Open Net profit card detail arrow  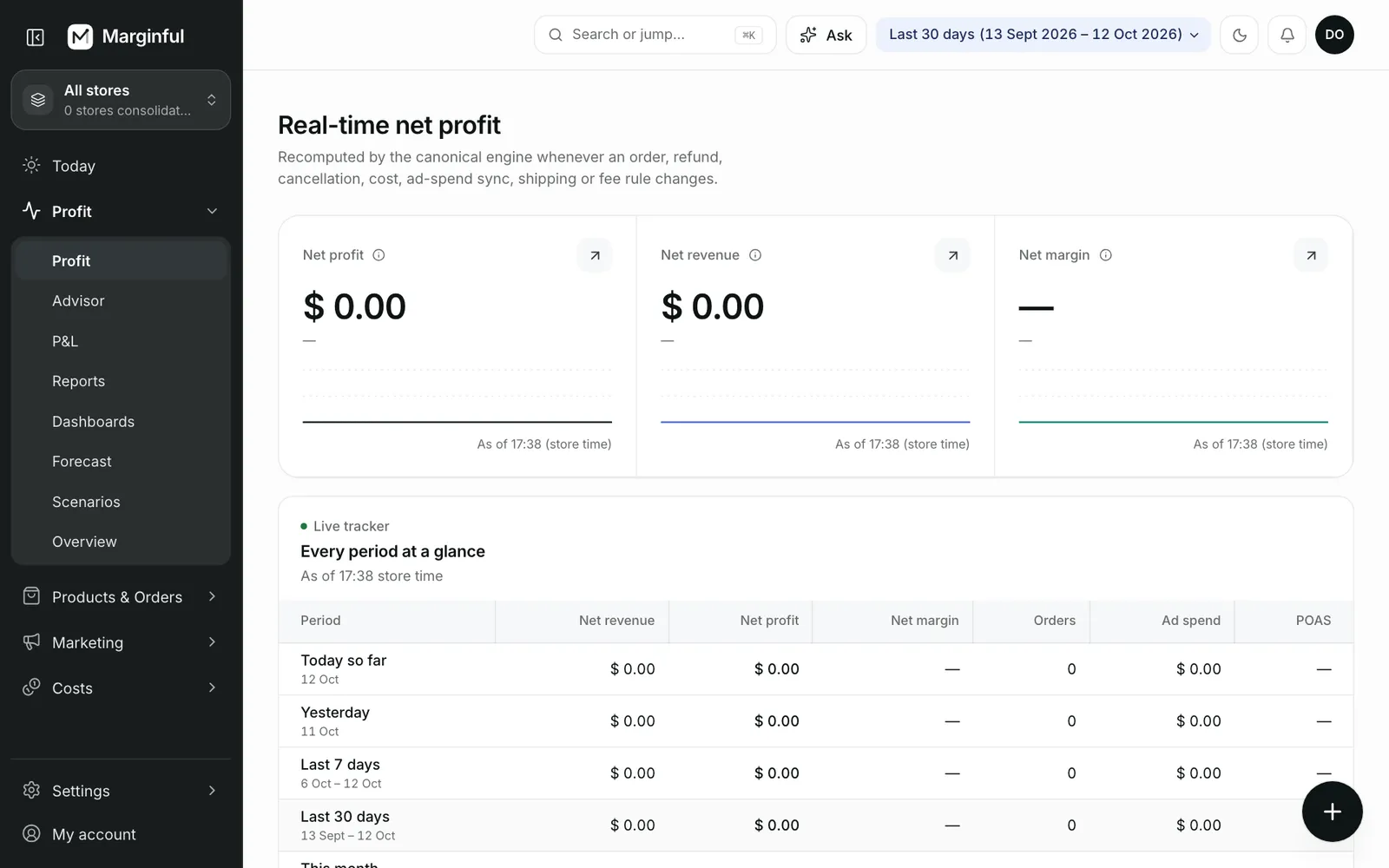coord(595,255)
